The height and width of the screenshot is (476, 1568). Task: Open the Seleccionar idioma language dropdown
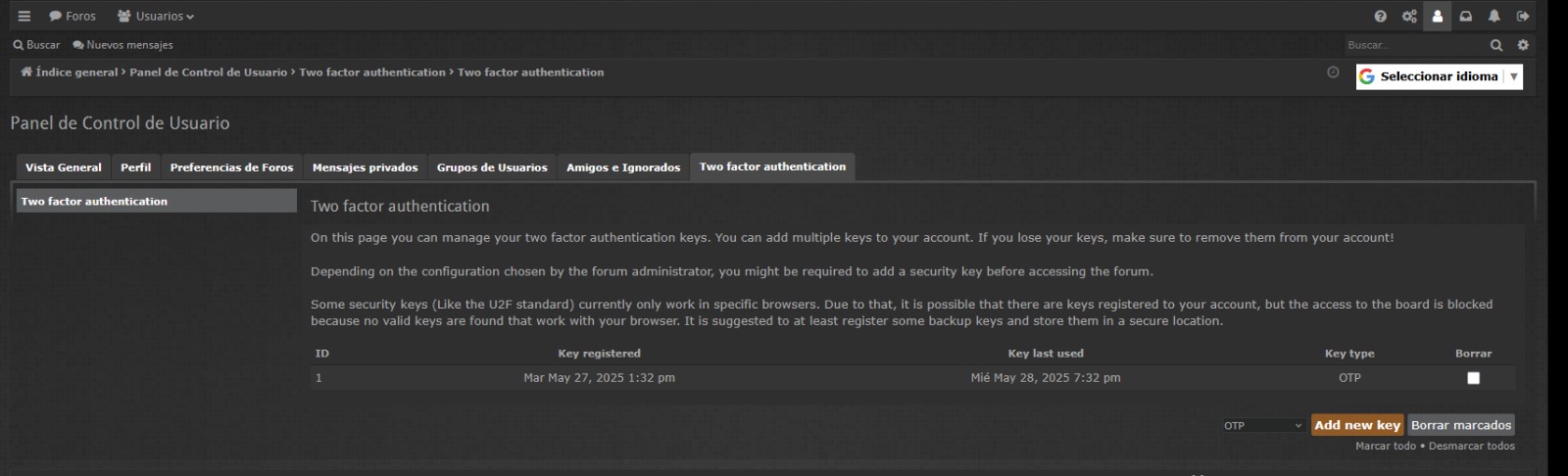(1439, 76)
